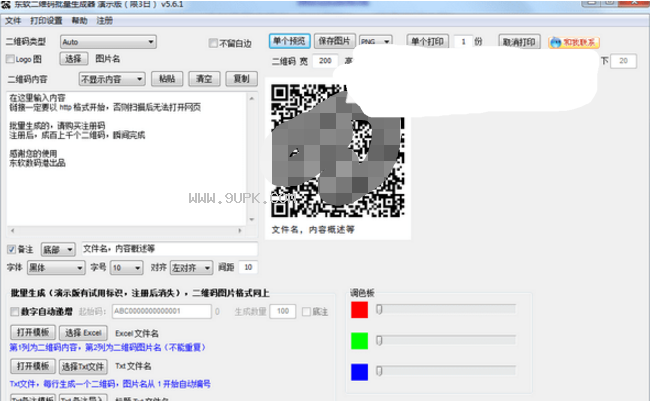
Task: Click the green channel slider
Action: pyautogui.click(x=446, y=340)
